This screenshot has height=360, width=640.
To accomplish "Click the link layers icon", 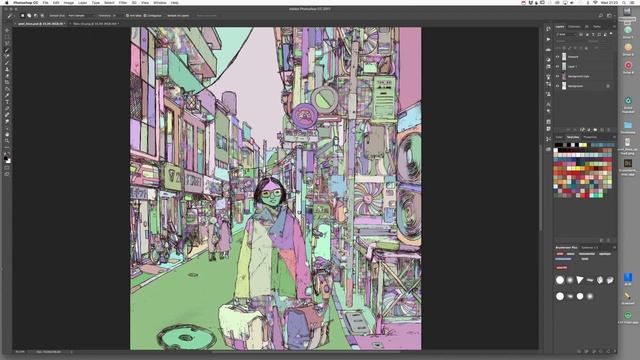I will coord(569,130).
